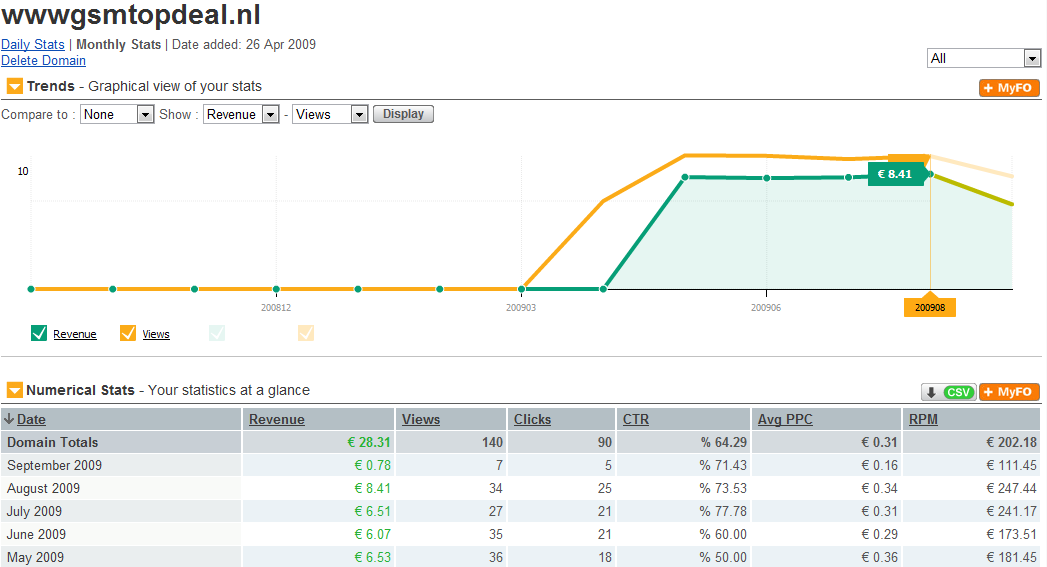The image size is (1047, 567).
Task: Click the Views legend label link
Action: tap(156, 334)
